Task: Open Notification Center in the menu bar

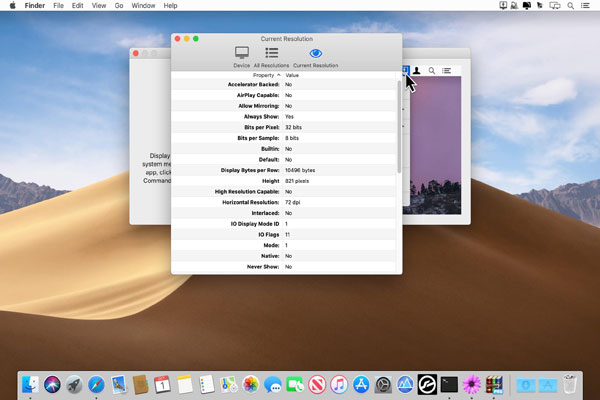Action: 587,6
